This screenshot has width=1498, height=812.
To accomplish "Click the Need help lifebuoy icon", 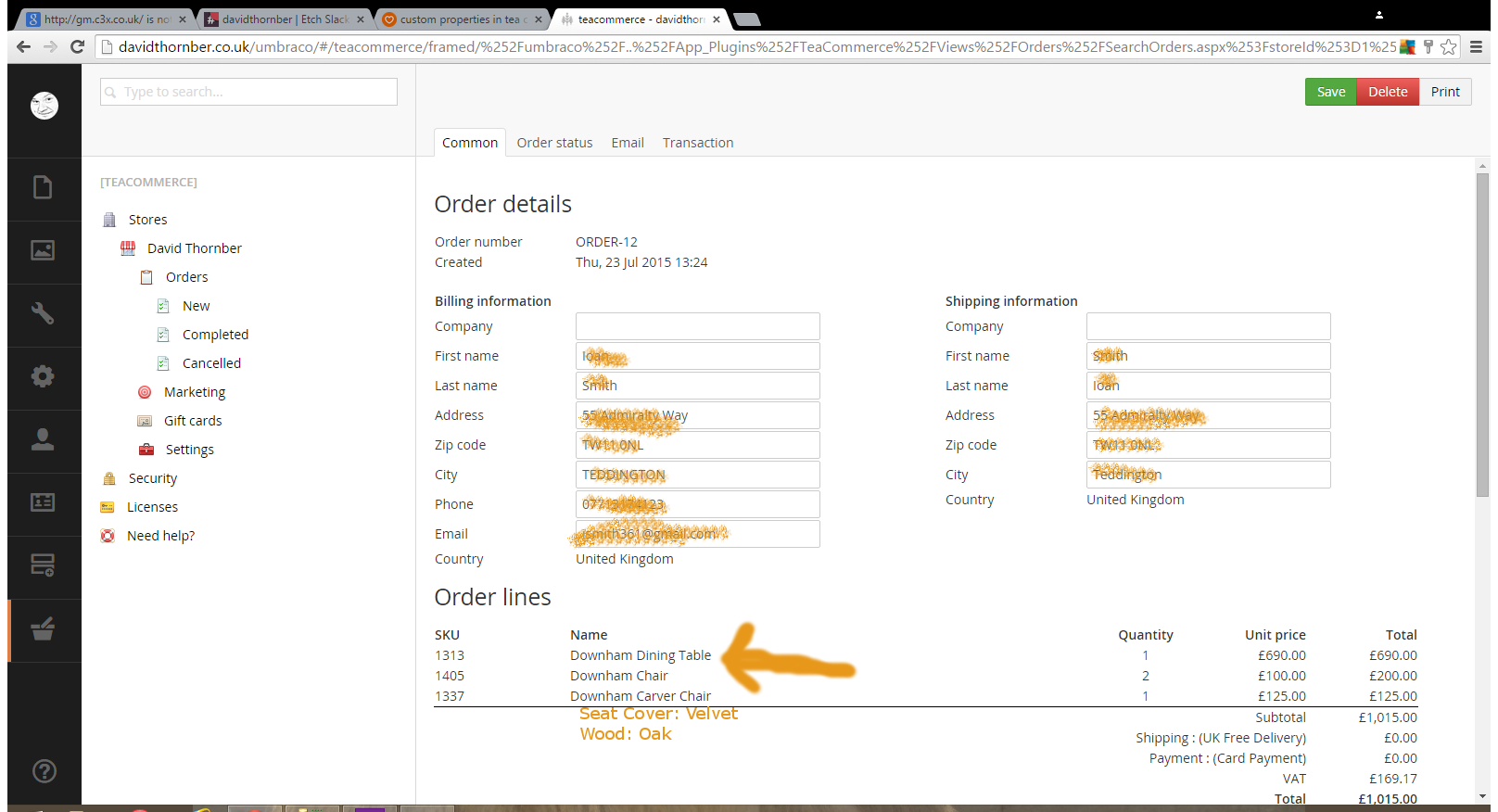I will (x=108, y=536).
